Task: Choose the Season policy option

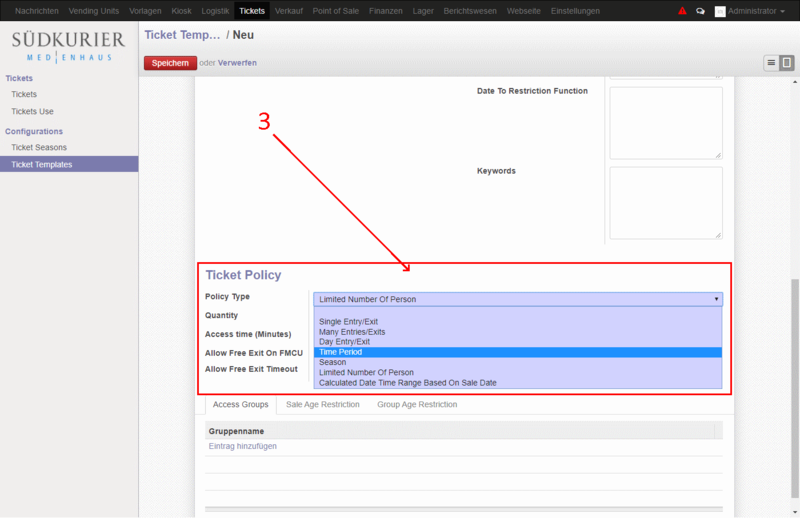Action: (333, 362)
